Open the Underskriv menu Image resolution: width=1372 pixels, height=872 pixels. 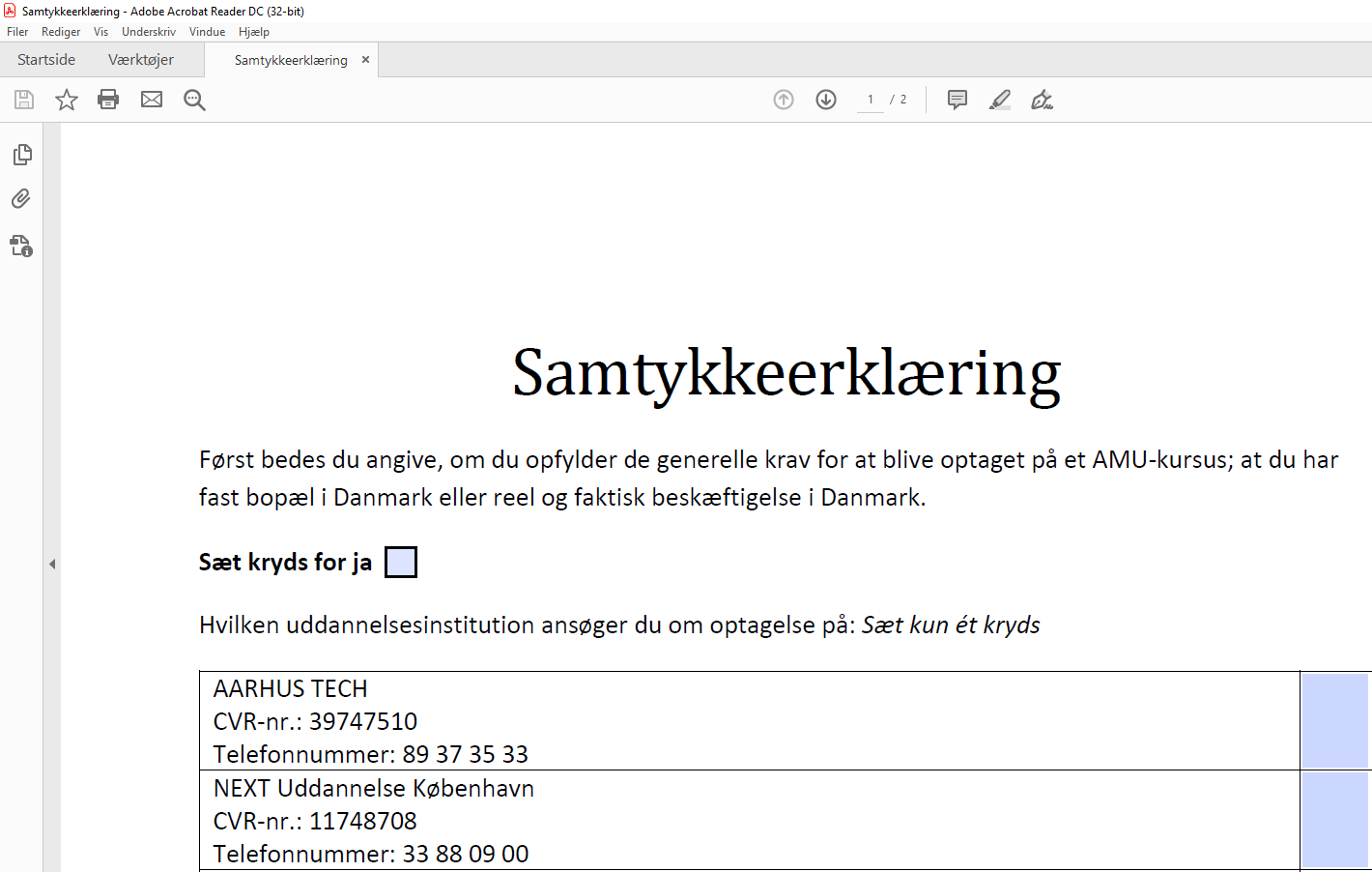click(148, 31)
